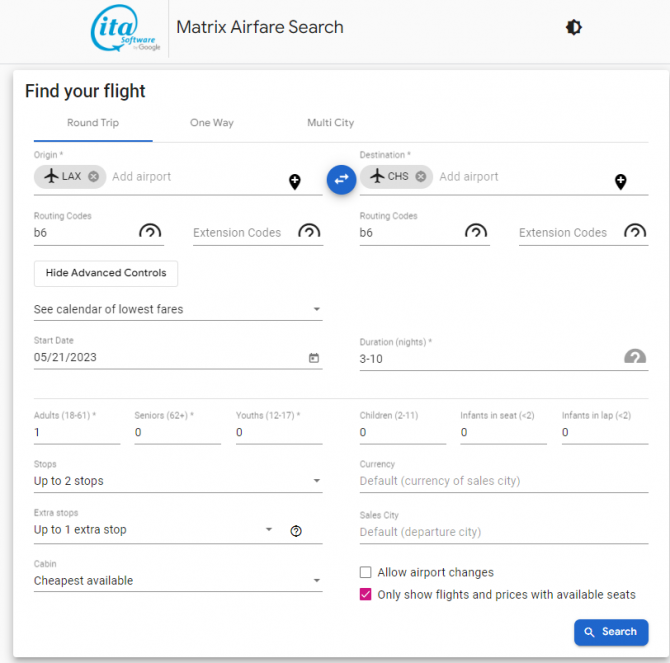Swap origin and destination airports
This screenshot has width=670, height=663.
coord(341,180)
